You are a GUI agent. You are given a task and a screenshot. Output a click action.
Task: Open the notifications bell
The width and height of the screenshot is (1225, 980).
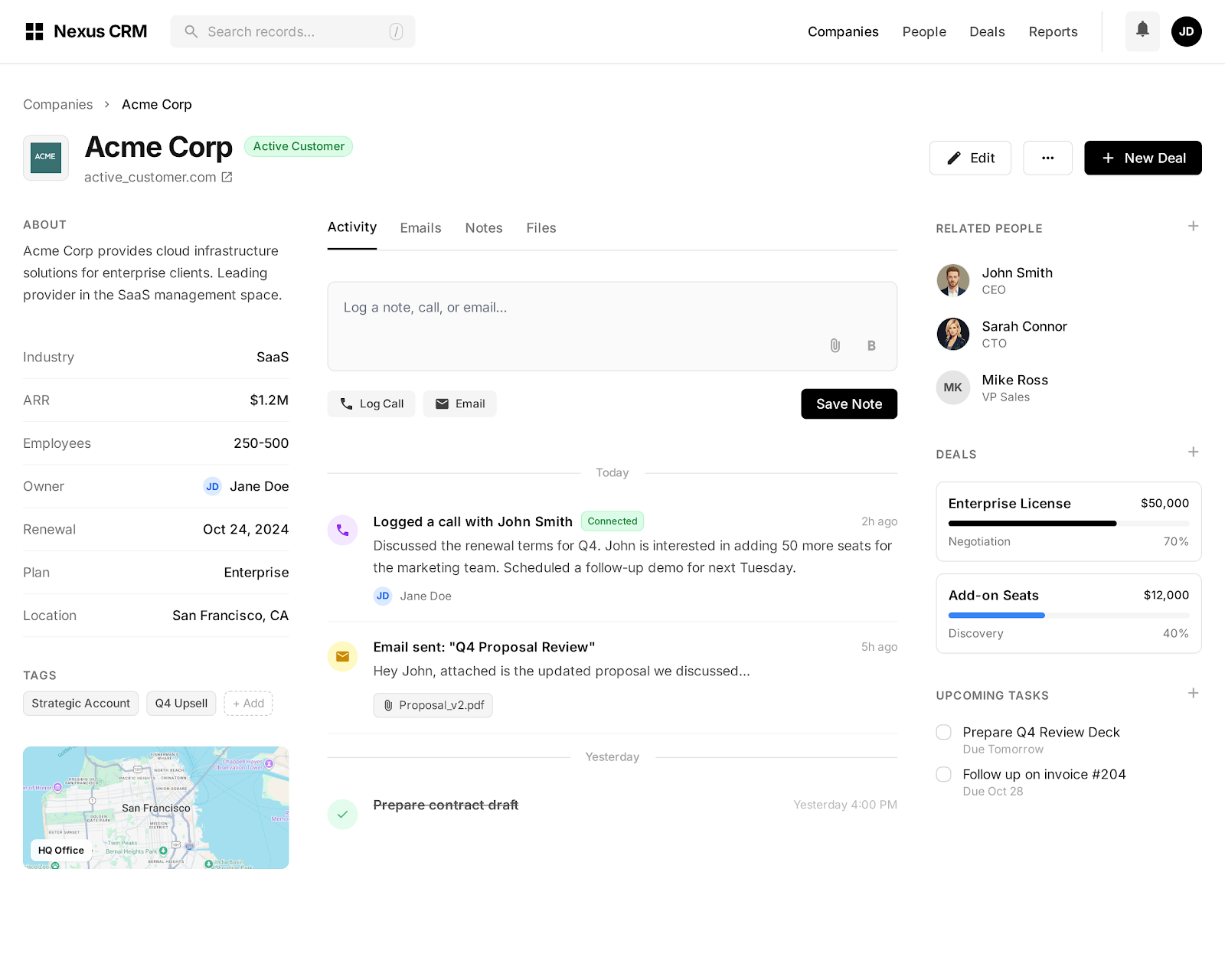click(x=1142, y=31)
